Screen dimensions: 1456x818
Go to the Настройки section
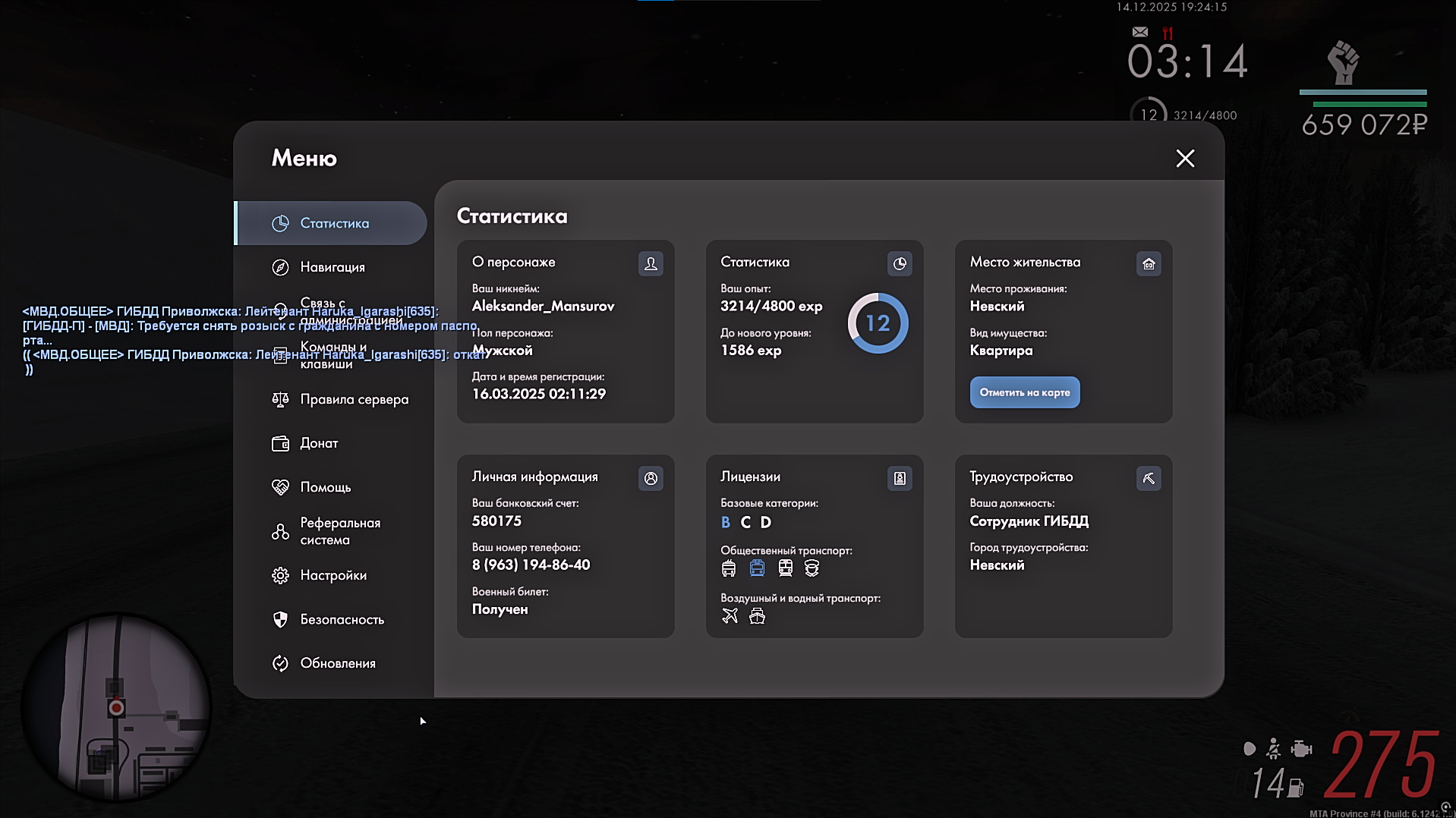[x=332, y=575]
